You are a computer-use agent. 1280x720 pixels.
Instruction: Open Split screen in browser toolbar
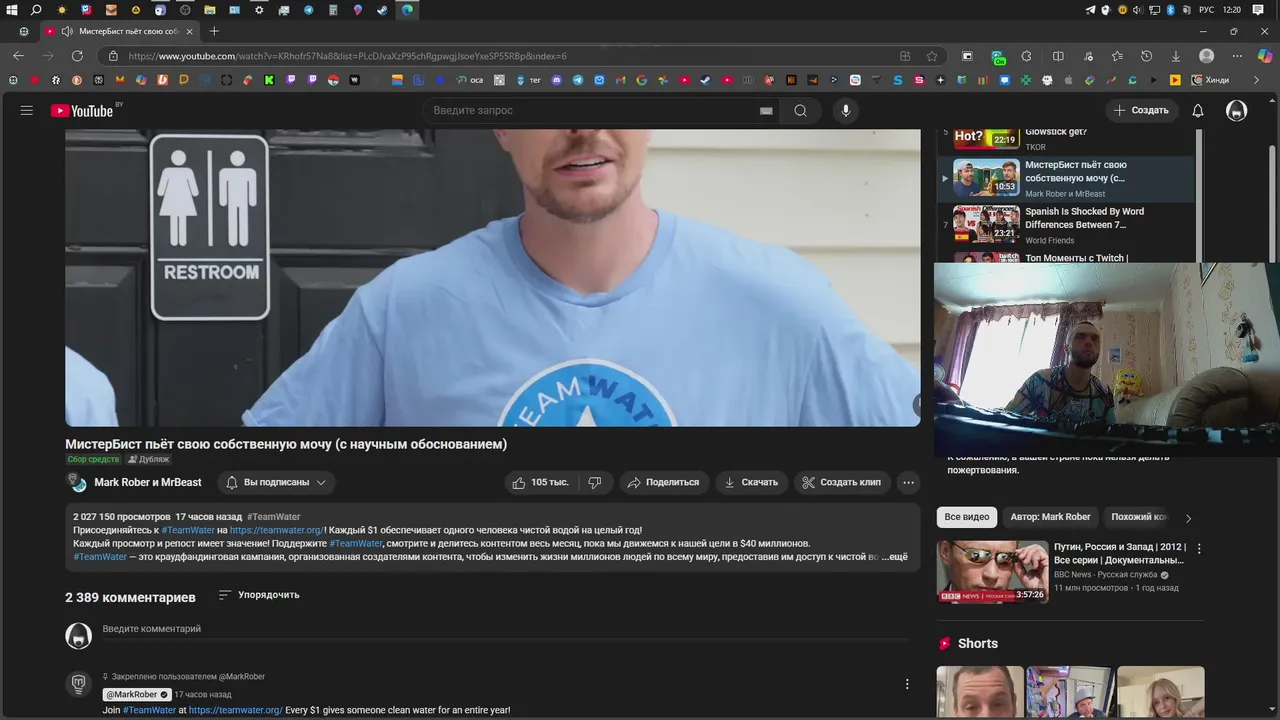pyautogui.click(x=1058, y=56)
